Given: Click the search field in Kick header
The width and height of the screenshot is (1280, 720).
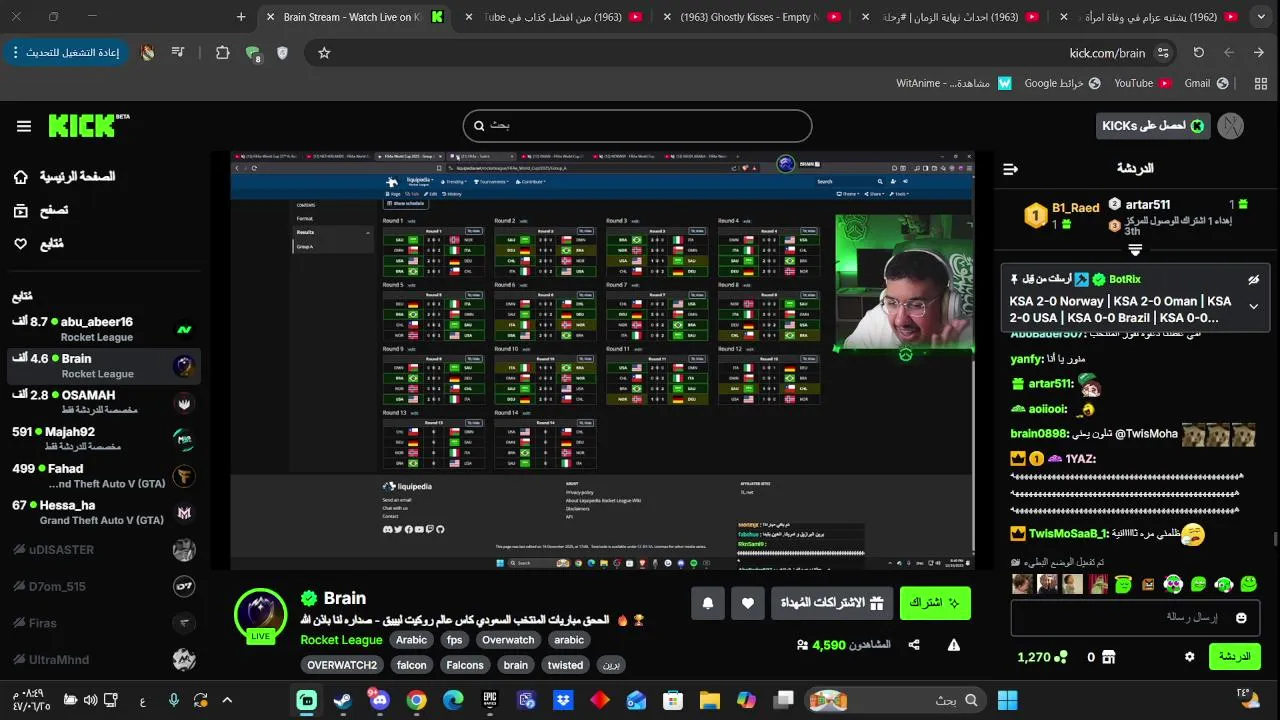Looking at the screenshot, I should pos(637,126).
